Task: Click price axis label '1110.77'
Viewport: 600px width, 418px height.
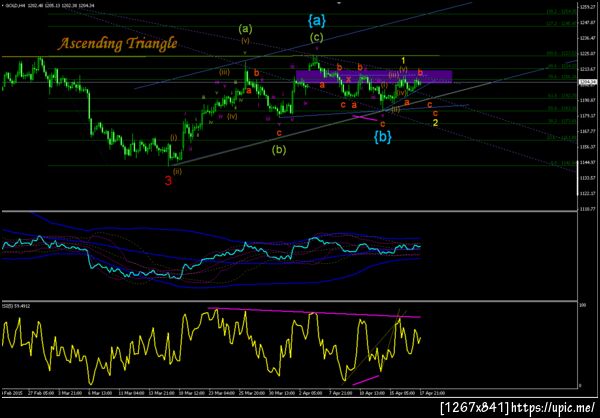Action: coord(587,209)
